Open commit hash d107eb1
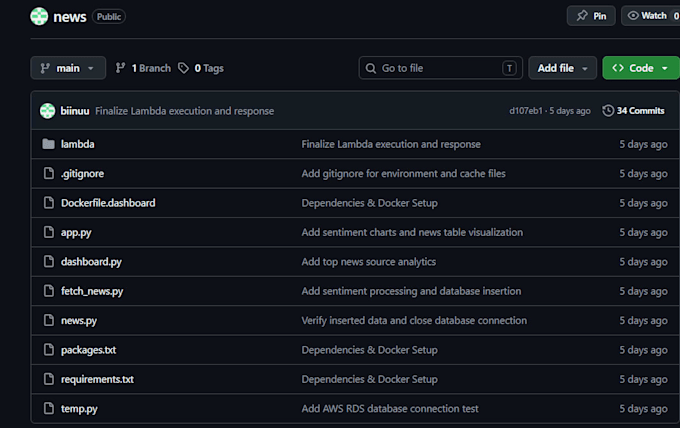This screenshot has height=428, width=680. coord(526,111)
